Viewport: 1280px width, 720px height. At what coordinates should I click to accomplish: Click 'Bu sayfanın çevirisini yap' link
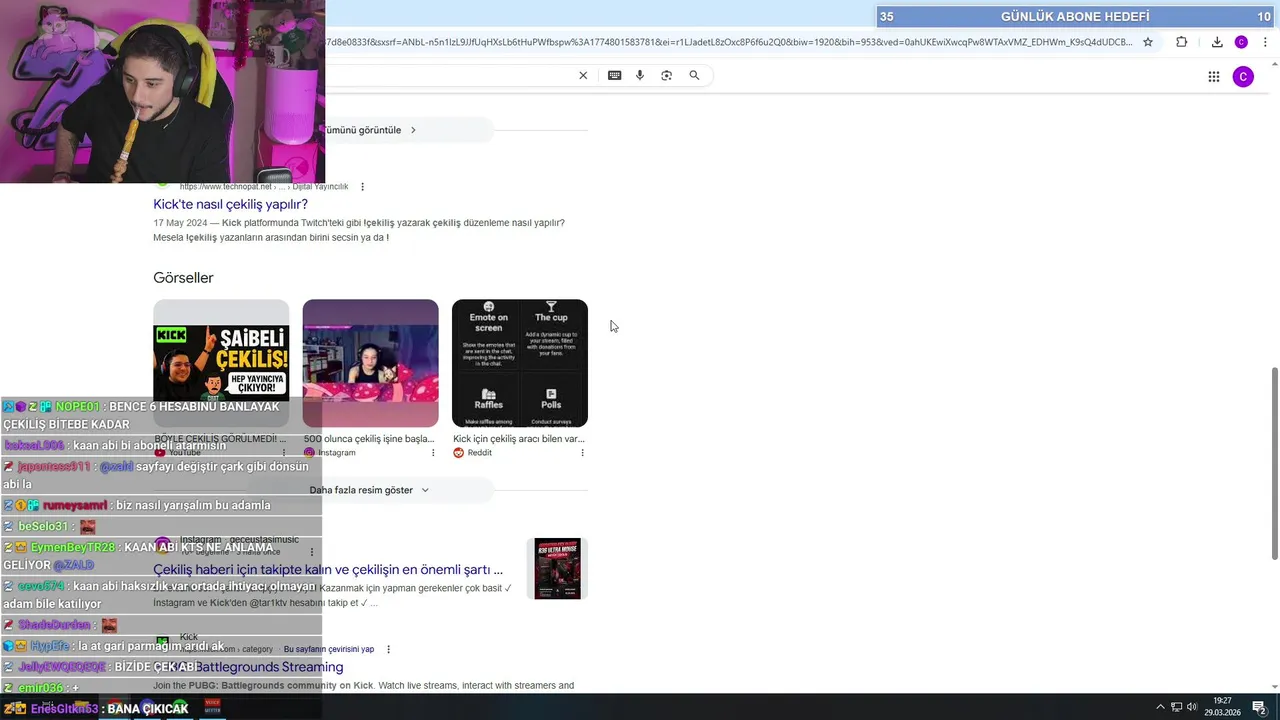coord(328,649)
